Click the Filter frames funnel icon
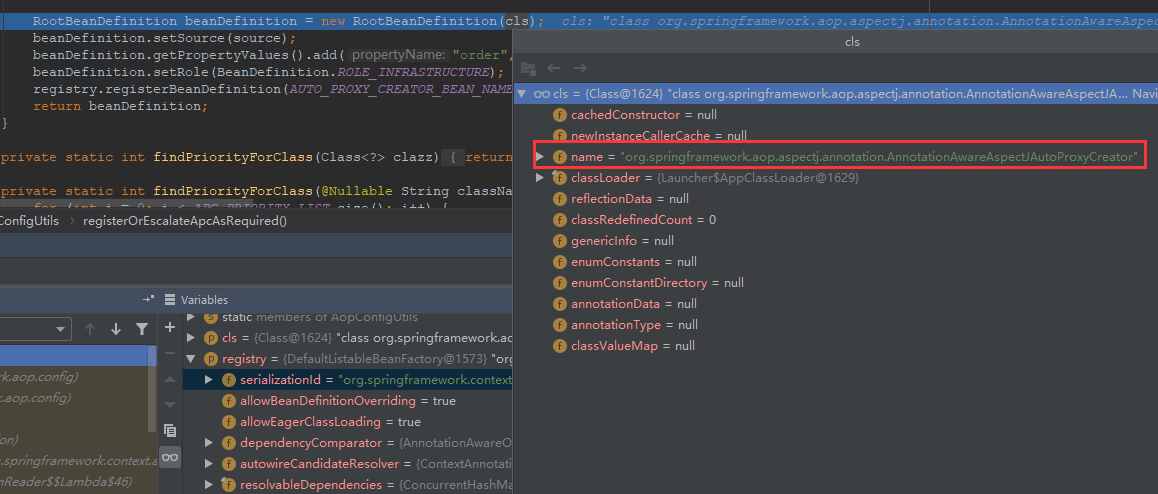1158x494 pixels. pos(142,329)
